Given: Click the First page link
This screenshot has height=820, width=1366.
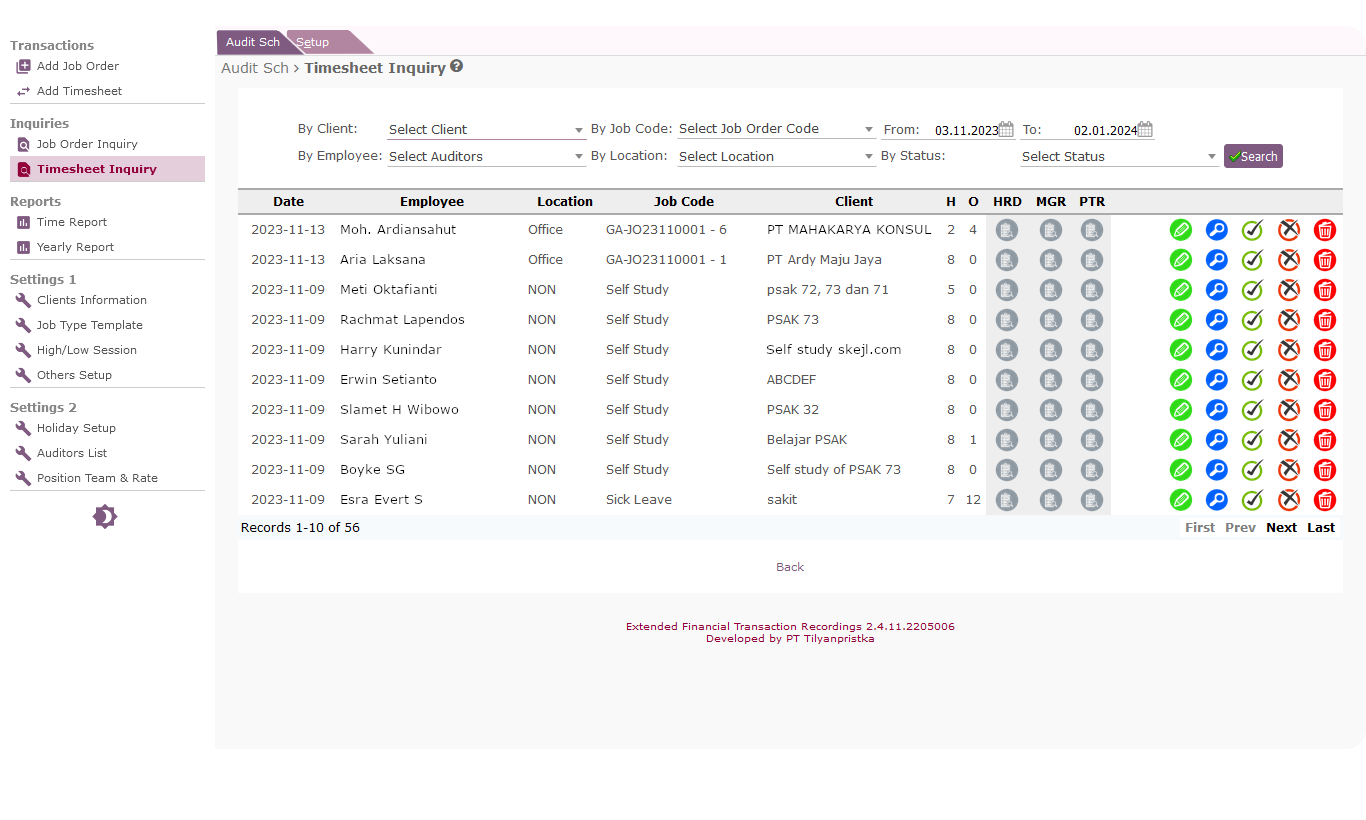Looking at the screenshot, I should [1200, 528].
